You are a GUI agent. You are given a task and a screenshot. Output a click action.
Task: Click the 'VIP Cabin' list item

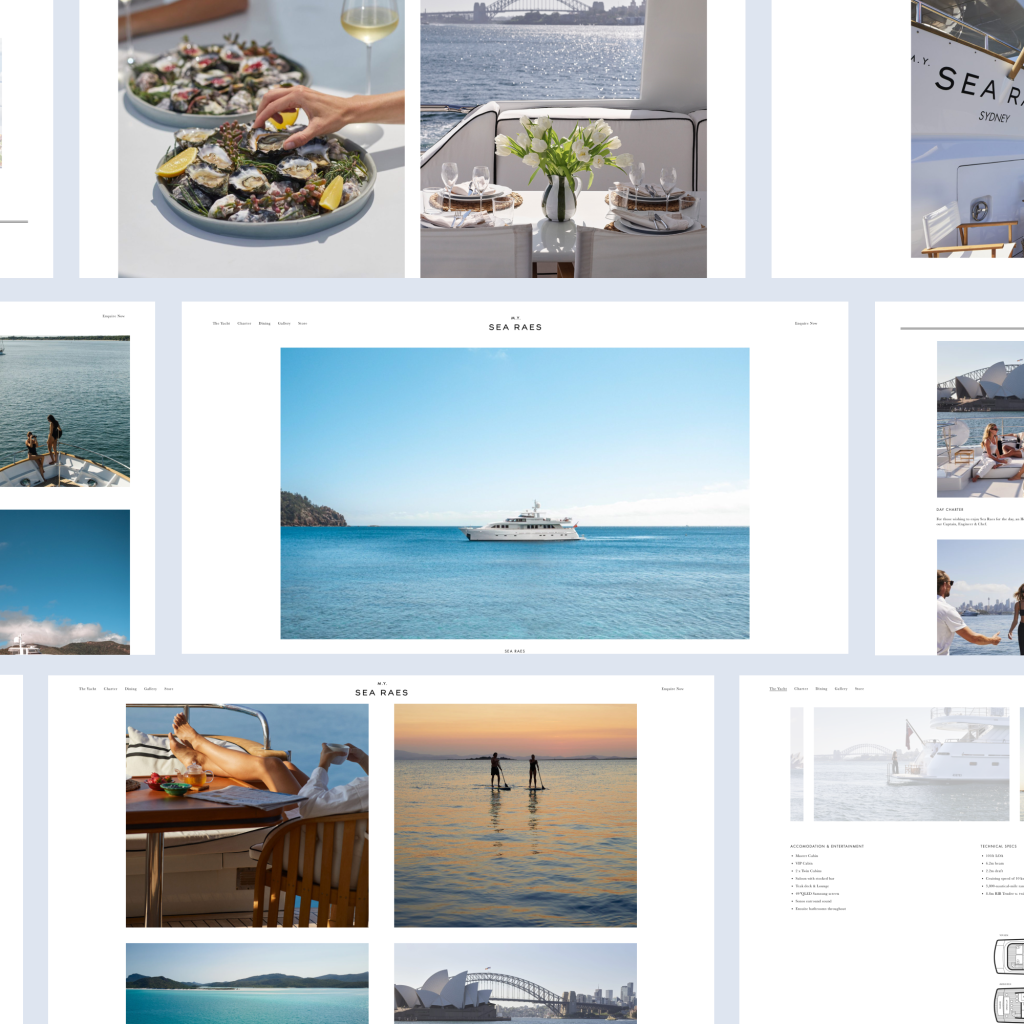(804, 863)
